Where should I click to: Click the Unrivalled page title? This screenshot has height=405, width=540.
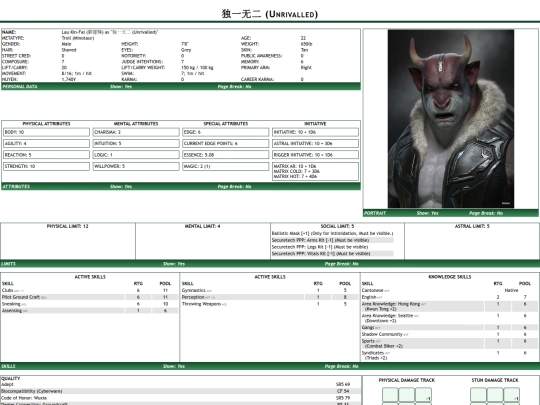tap(270, 14)
